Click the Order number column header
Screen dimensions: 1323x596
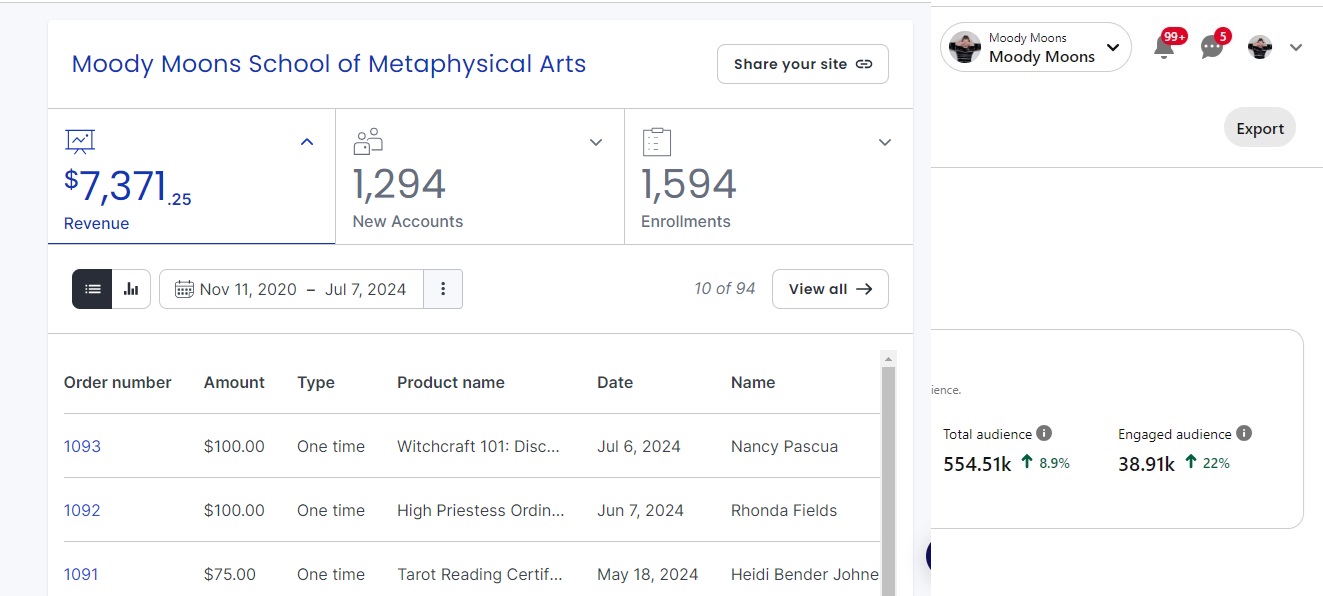pos(118,382)
